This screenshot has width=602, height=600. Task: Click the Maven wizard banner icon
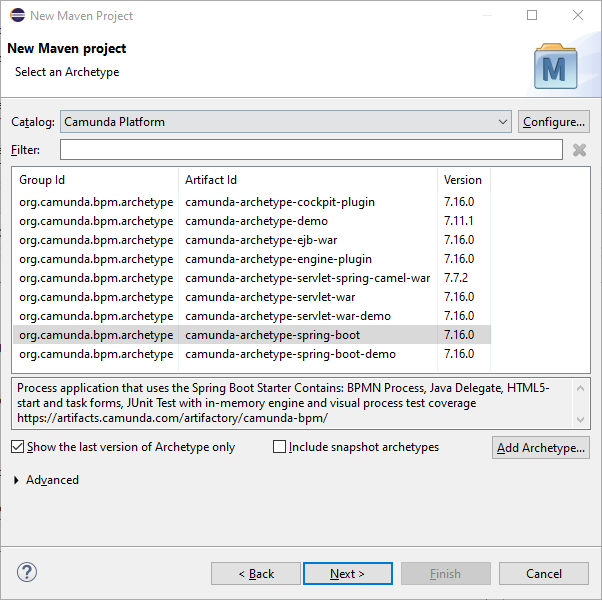coord(554,66)
